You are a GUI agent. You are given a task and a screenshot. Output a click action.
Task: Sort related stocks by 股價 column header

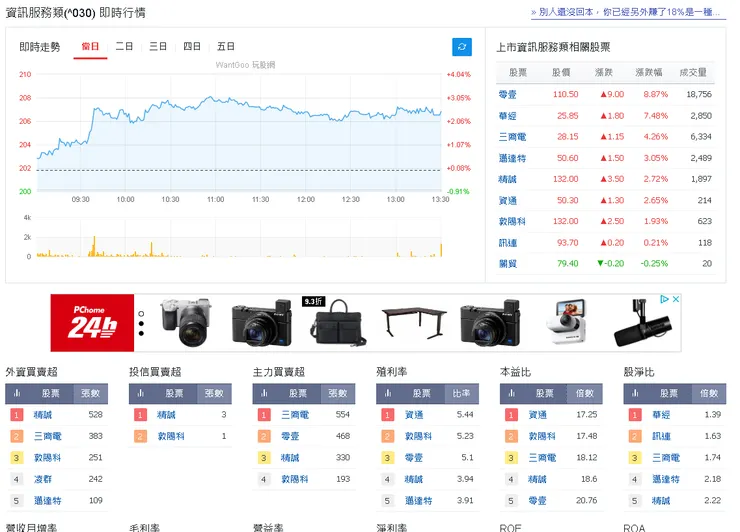click(x=561, y=72)
